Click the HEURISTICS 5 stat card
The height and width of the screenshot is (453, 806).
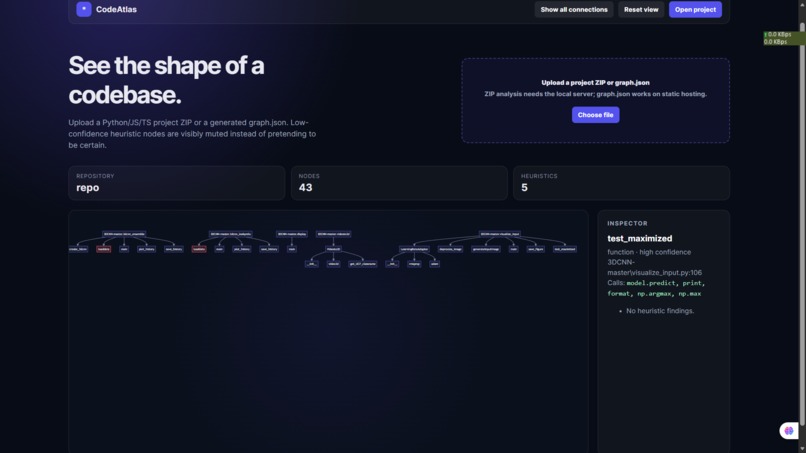point(621,183)
